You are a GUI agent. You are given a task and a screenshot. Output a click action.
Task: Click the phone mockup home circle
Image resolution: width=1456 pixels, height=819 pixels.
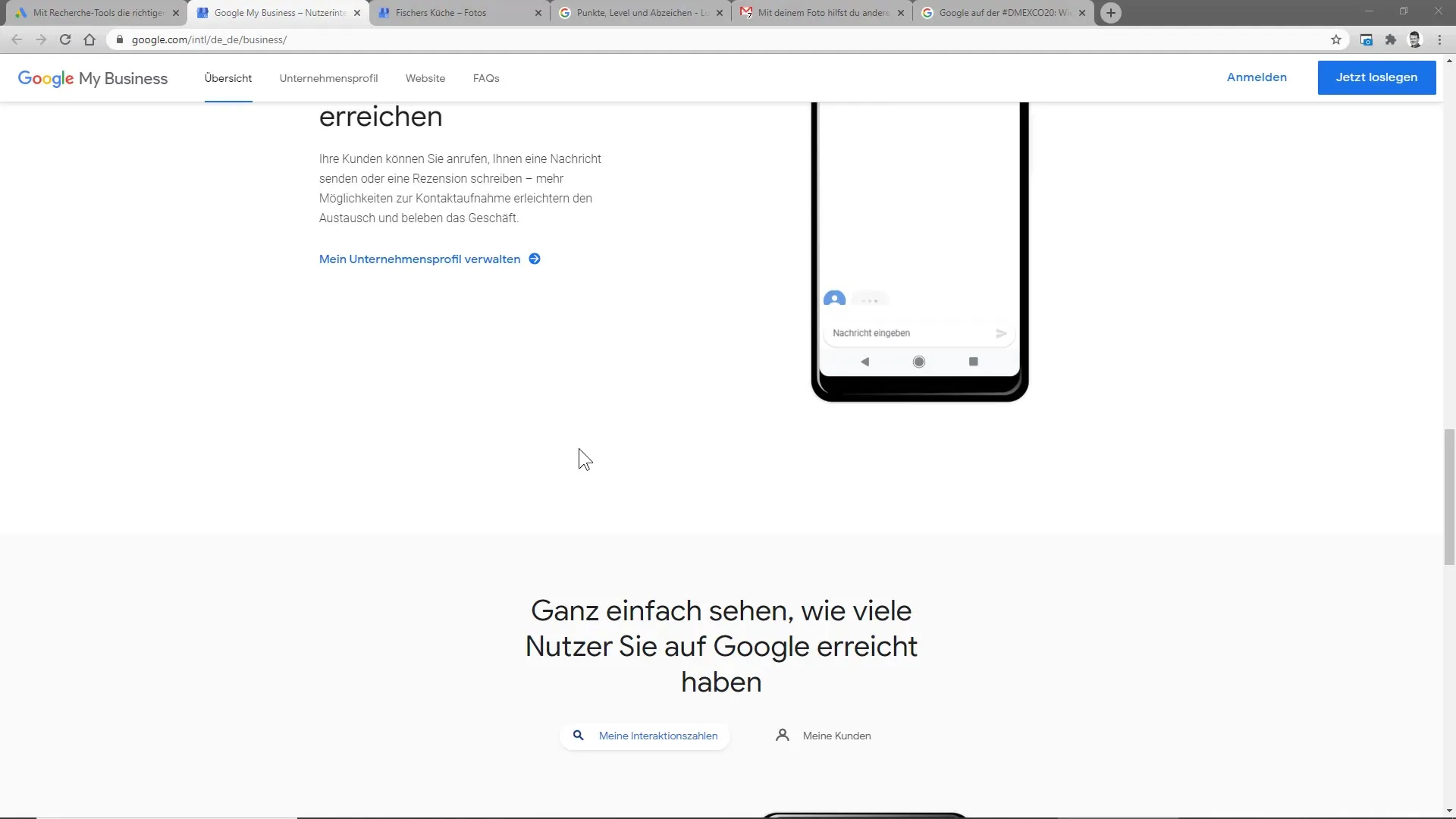(919, 362)
